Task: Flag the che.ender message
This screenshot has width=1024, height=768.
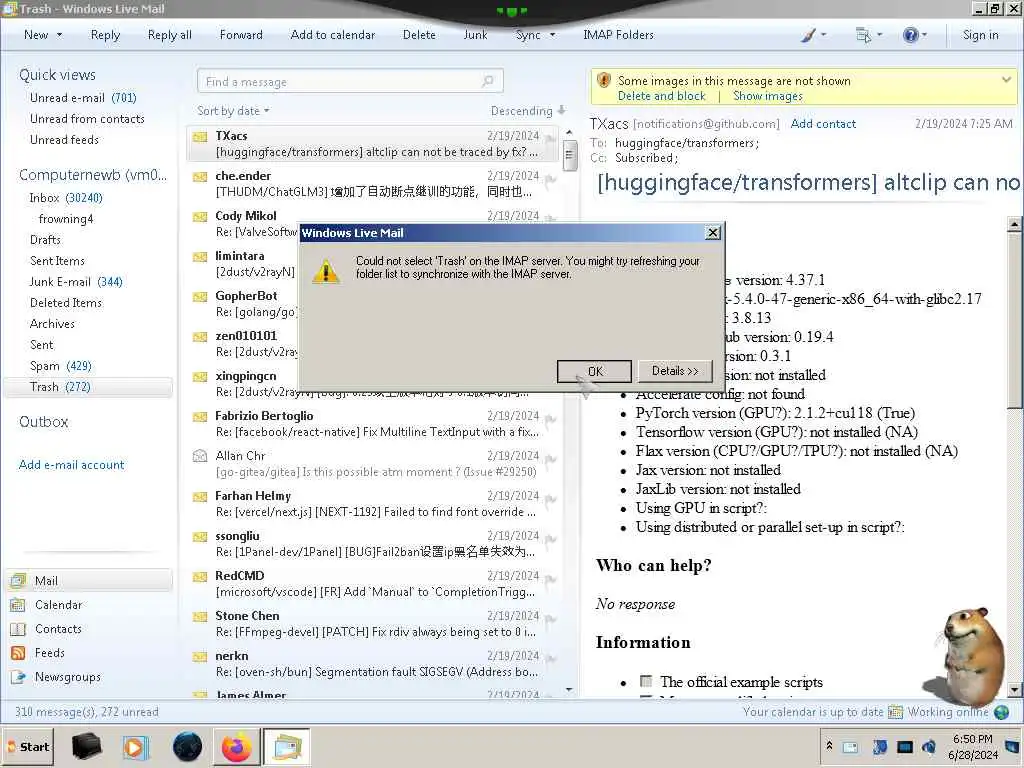Action: point(549,179)
